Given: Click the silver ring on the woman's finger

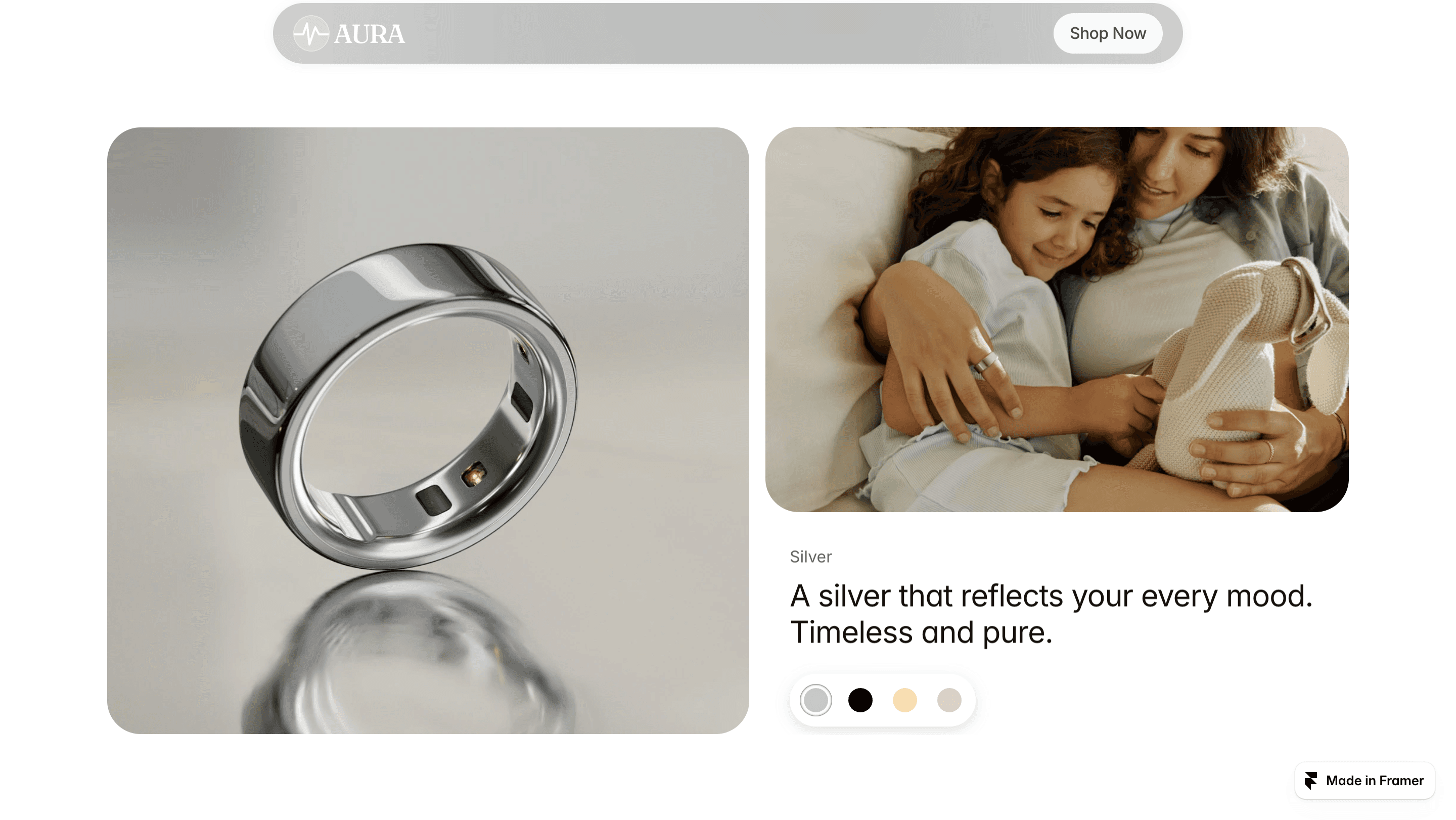Looking at the screenshot, I should [986, 361].
